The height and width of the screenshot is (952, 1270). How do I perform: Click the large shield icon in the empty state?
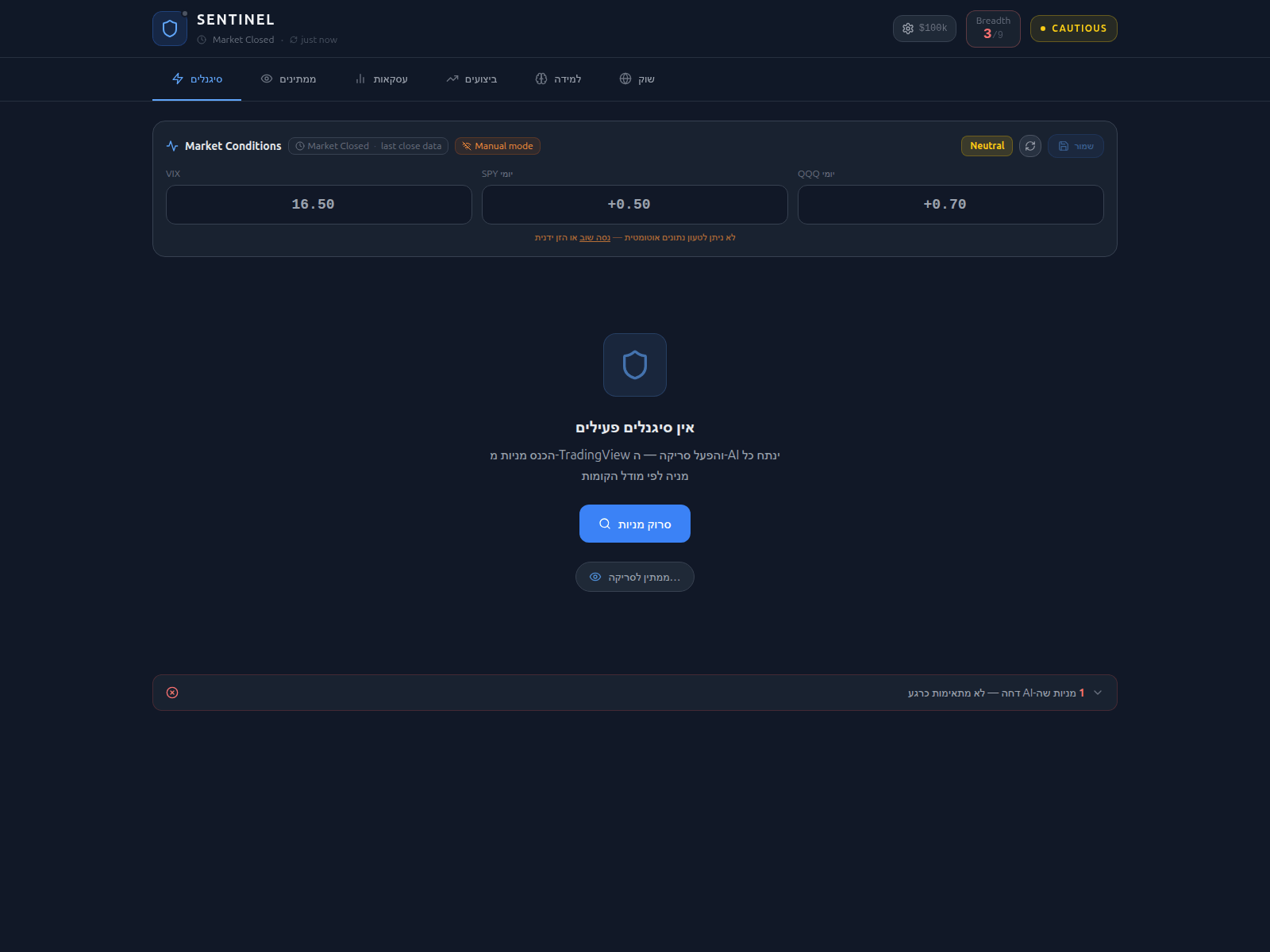click(x=635, y=365)
